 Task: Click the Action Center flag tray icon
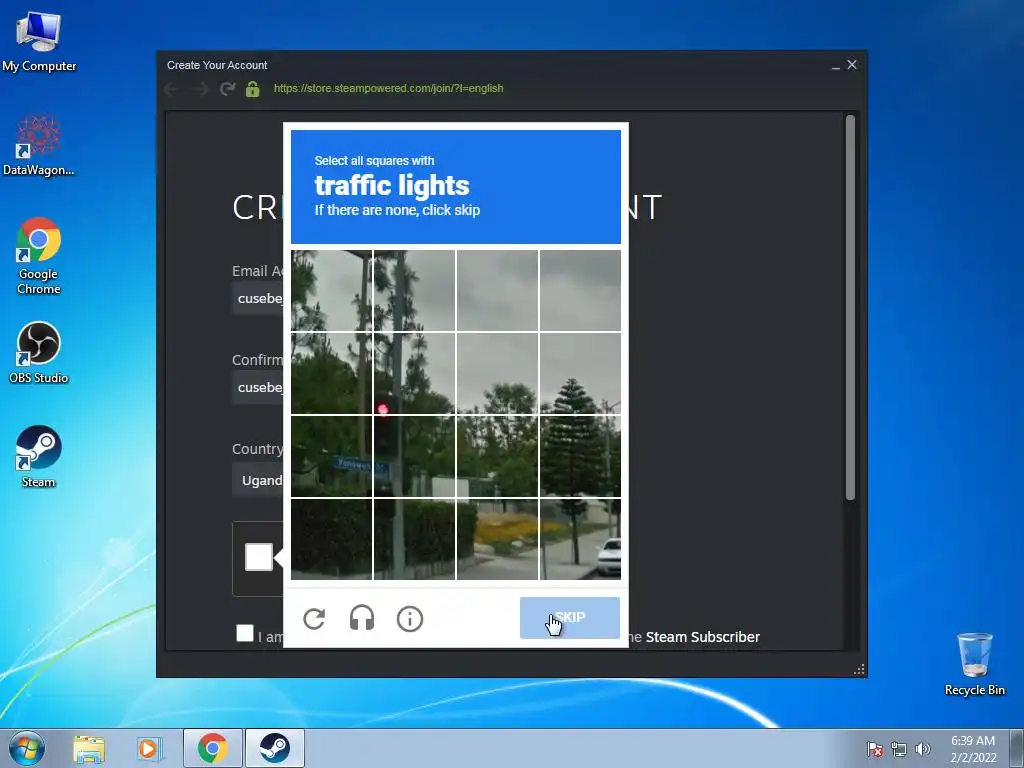[874, 749]
